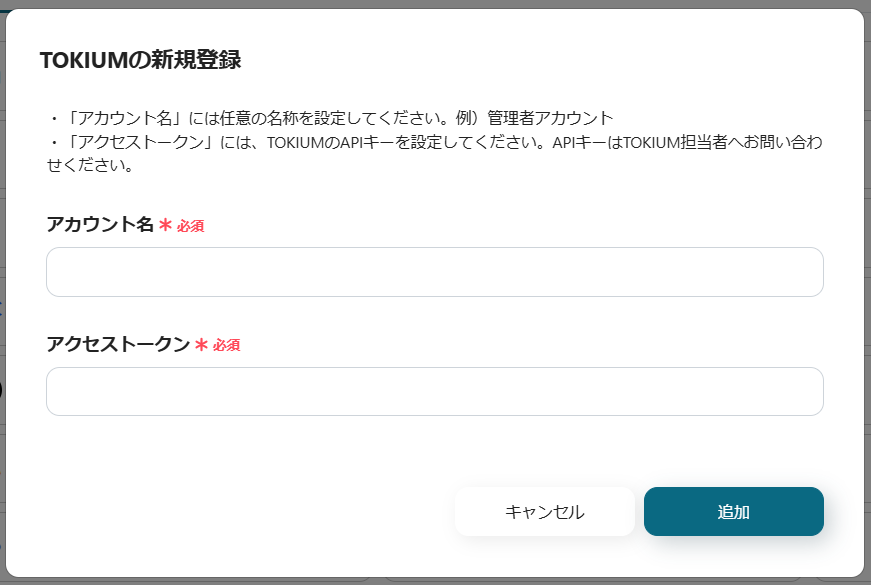Viewport: 871px width, 585px height.
Task: Focus the アクセストークン text box
Action: point(434,392)
